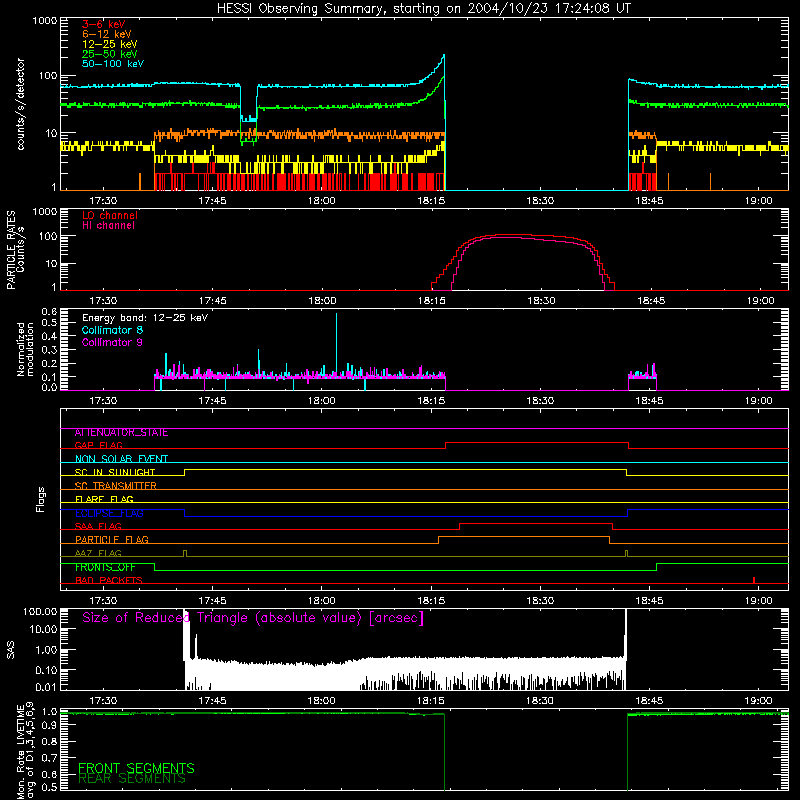
Task: Click the Flags axis label
Action: tap(41, 499)
